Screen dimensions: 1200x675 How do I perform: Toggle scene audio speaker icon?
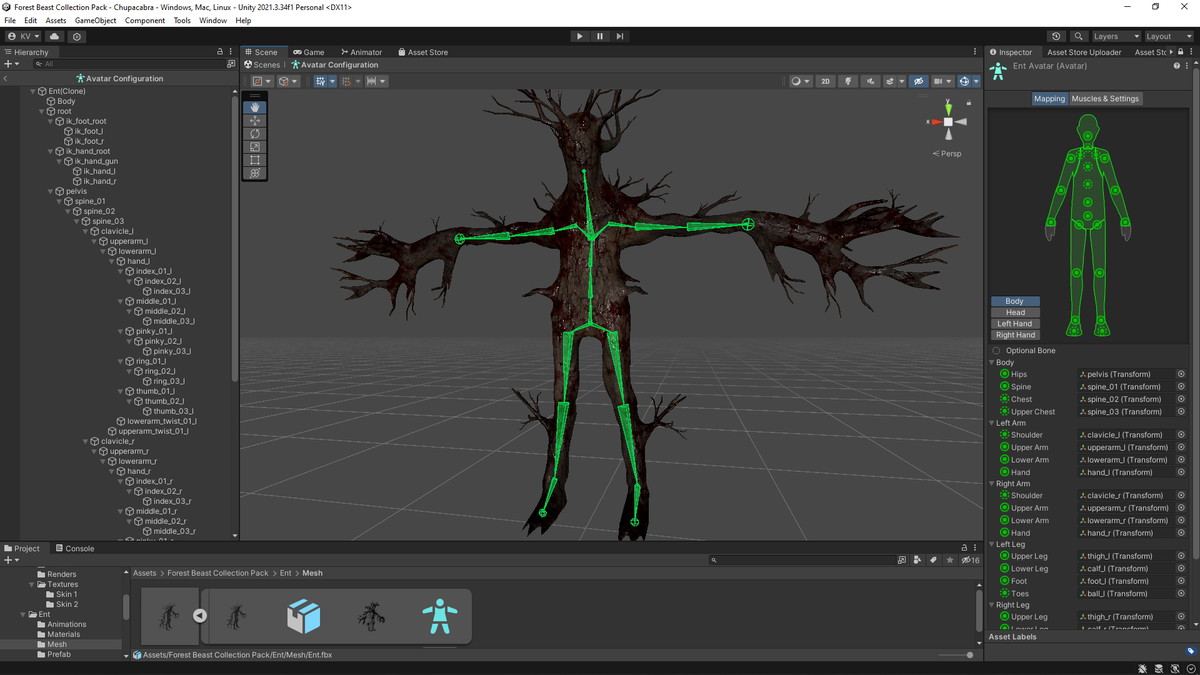(x=870, y=81)
